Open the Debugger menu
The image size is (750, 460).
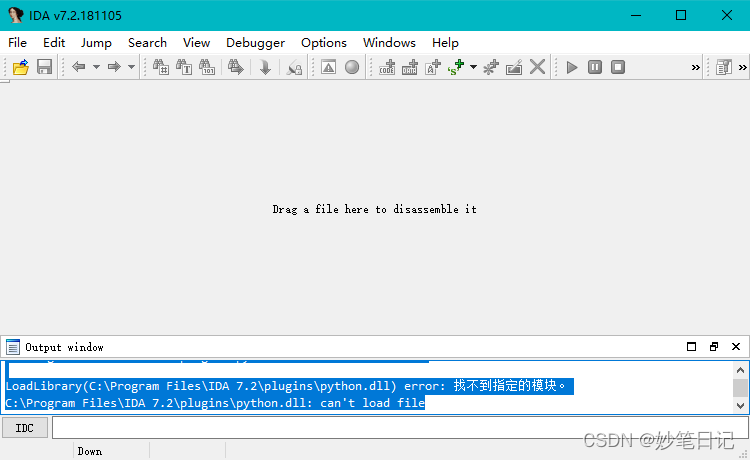click(255, 43)
